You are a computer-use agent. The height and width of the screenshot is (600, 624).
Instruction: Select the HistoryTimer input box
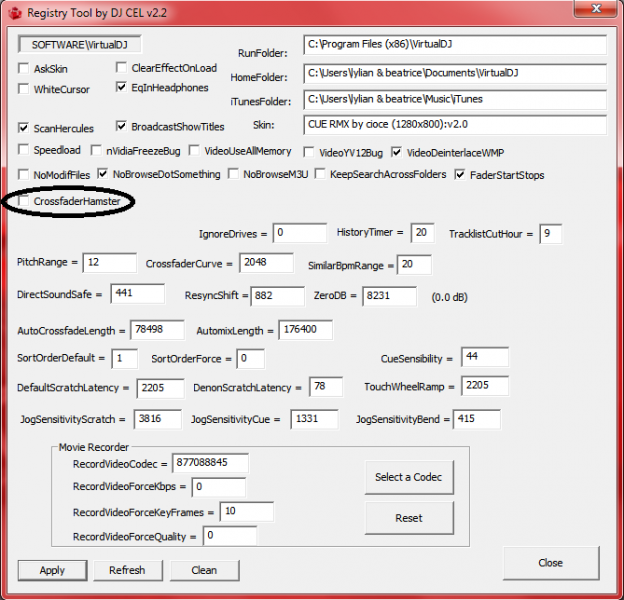[422, 233]
